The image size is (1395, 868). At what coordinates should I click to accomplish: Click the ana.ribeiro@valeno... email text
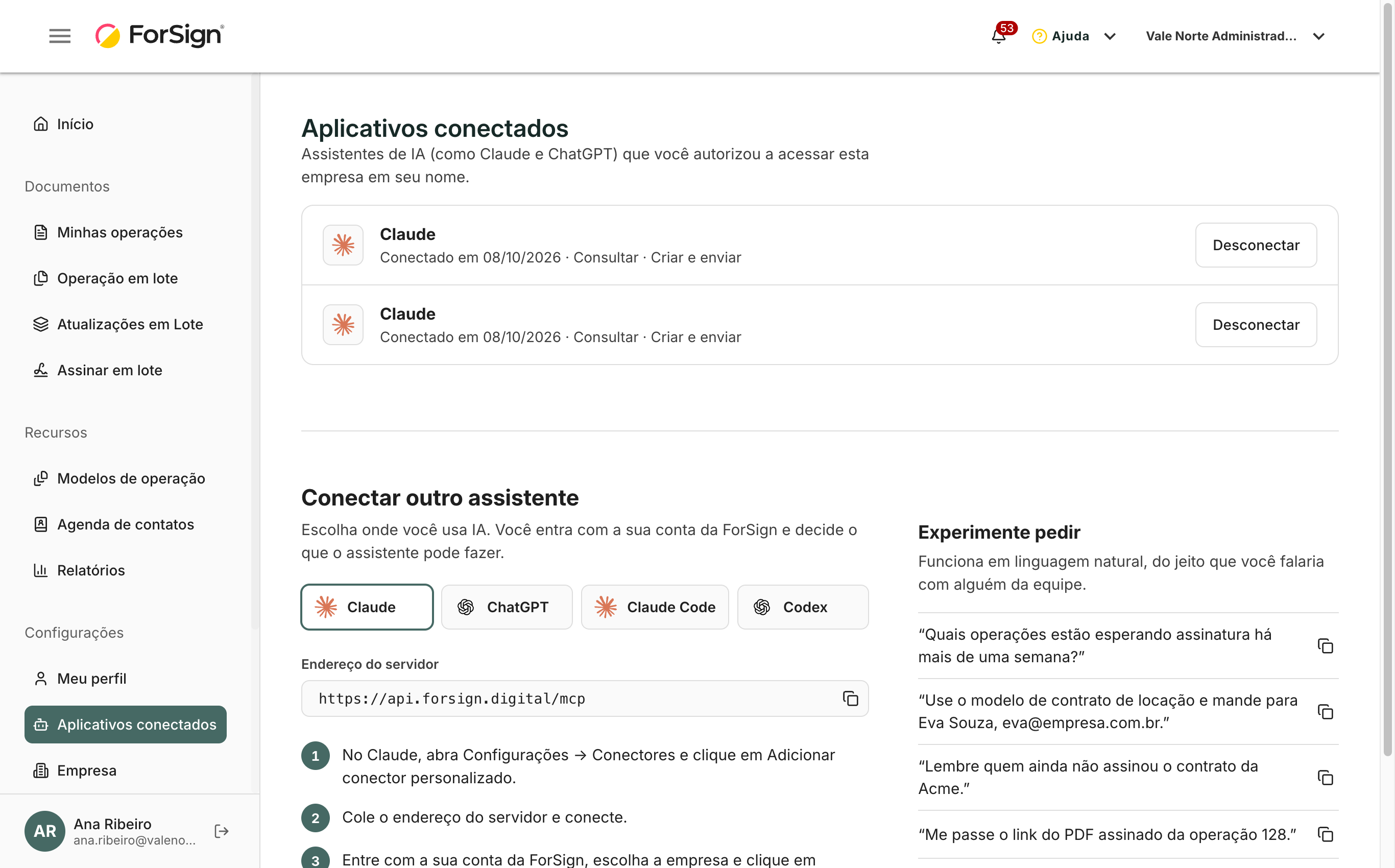coord(134,840)
